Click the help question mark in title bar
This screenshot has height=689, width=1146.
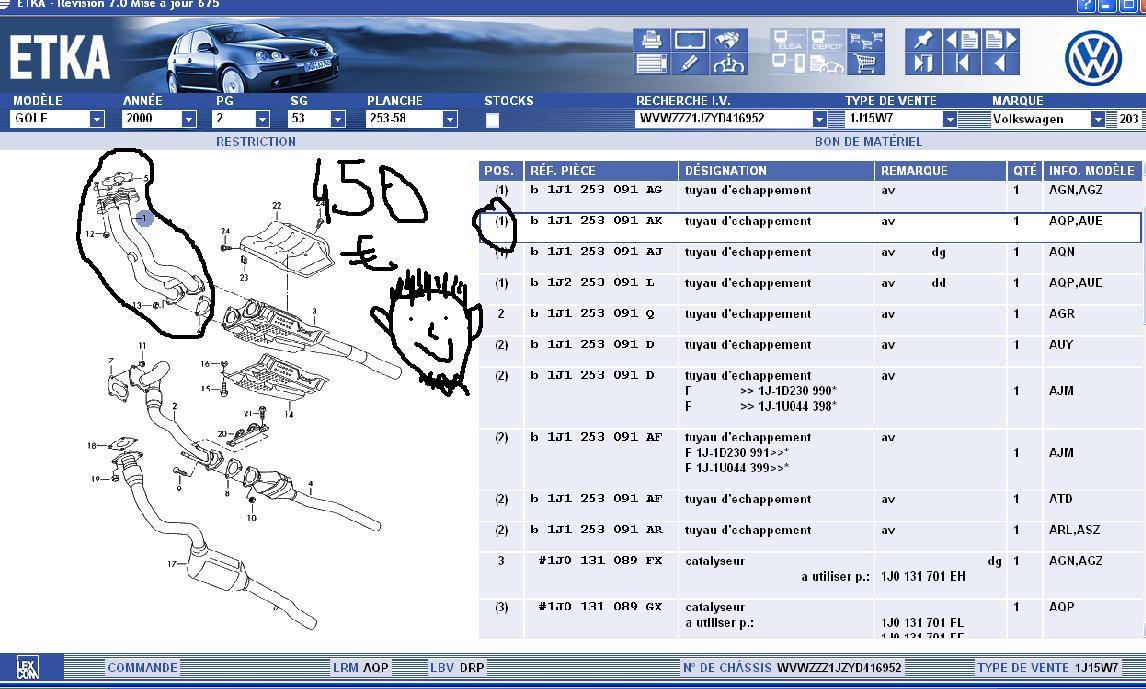1086,4
